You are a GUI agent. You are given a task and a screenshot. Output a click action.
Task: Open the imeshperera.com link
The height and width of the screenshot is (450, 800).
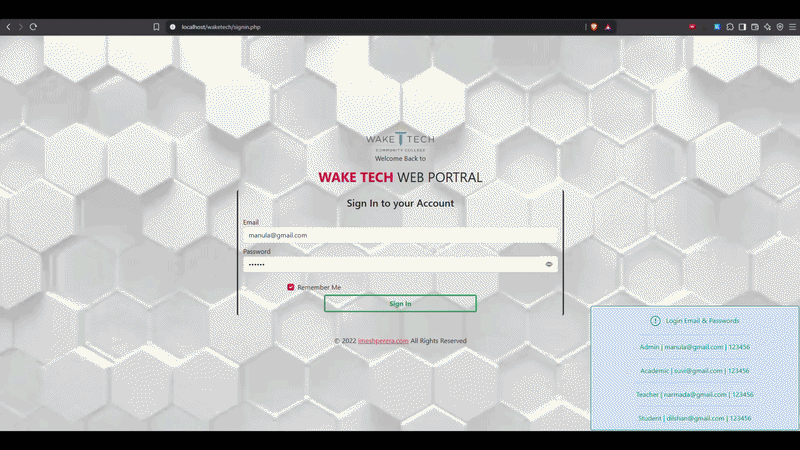tap(383, 341)
